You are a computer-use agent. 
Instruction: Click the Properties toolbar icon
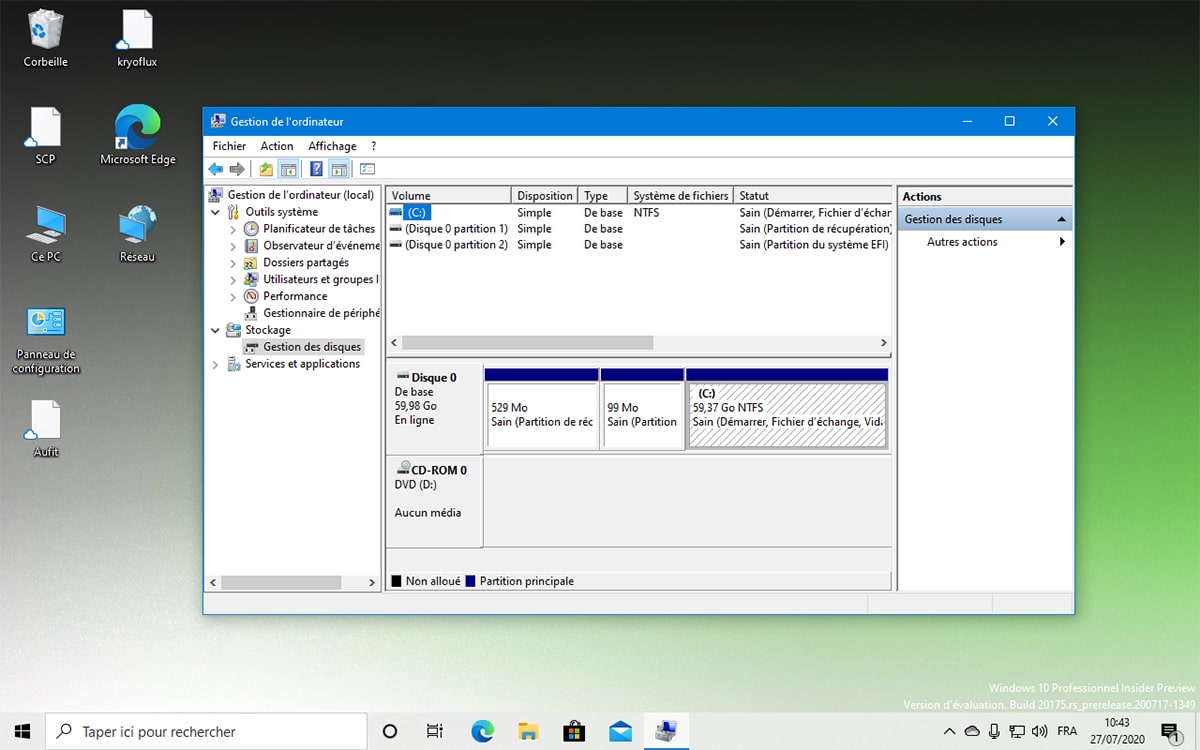[x=367, y=168]
